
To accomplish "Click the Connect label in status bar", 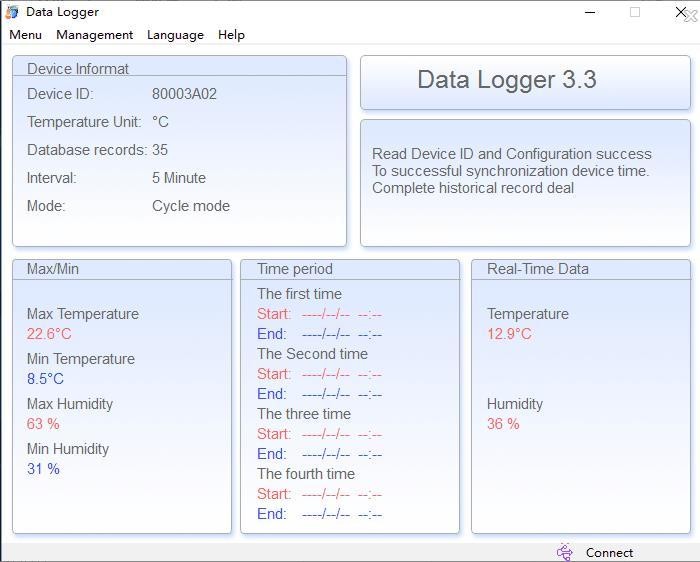I will click(x=609, y=552).
